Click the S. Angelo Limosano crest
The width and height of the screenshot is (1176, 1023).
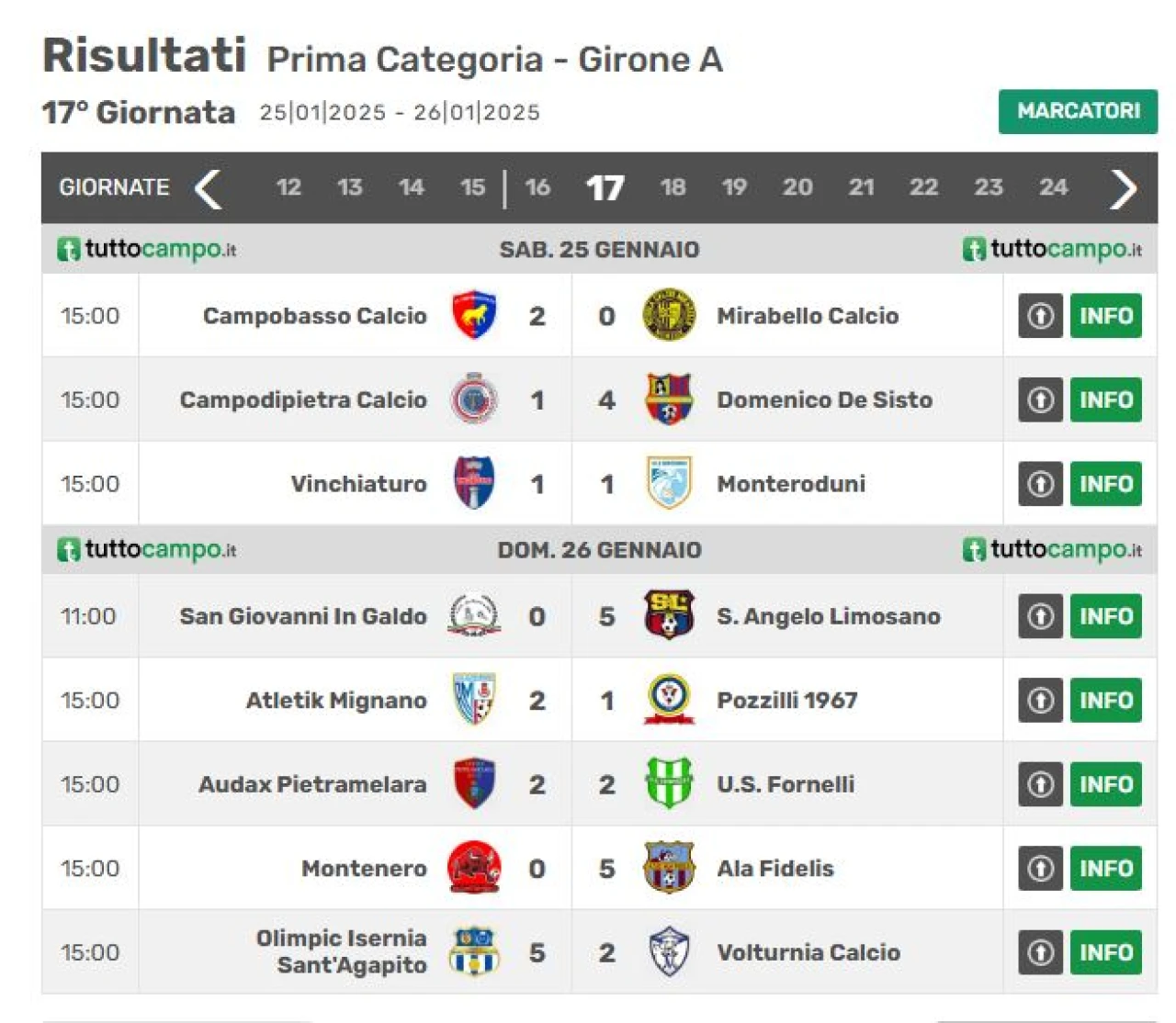668,615
